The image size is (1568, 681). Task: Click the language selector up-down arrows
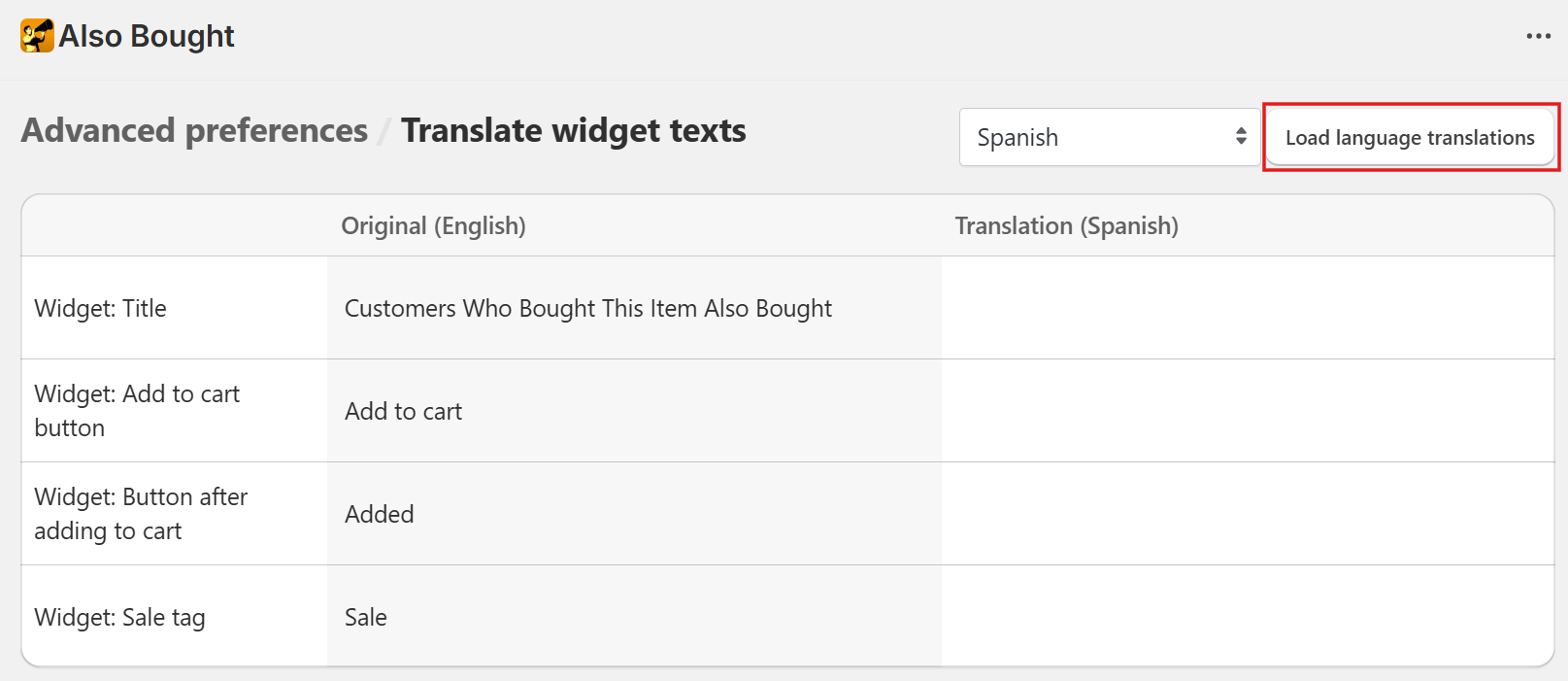click(1241, 137)
